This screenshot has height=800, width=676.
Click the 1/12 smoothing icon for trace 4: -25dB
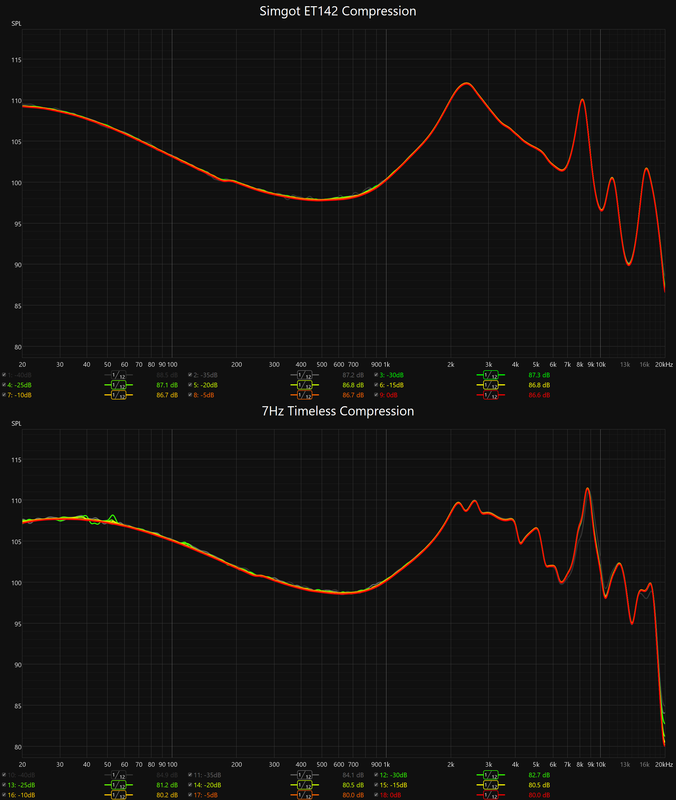[x=118, y=385]
